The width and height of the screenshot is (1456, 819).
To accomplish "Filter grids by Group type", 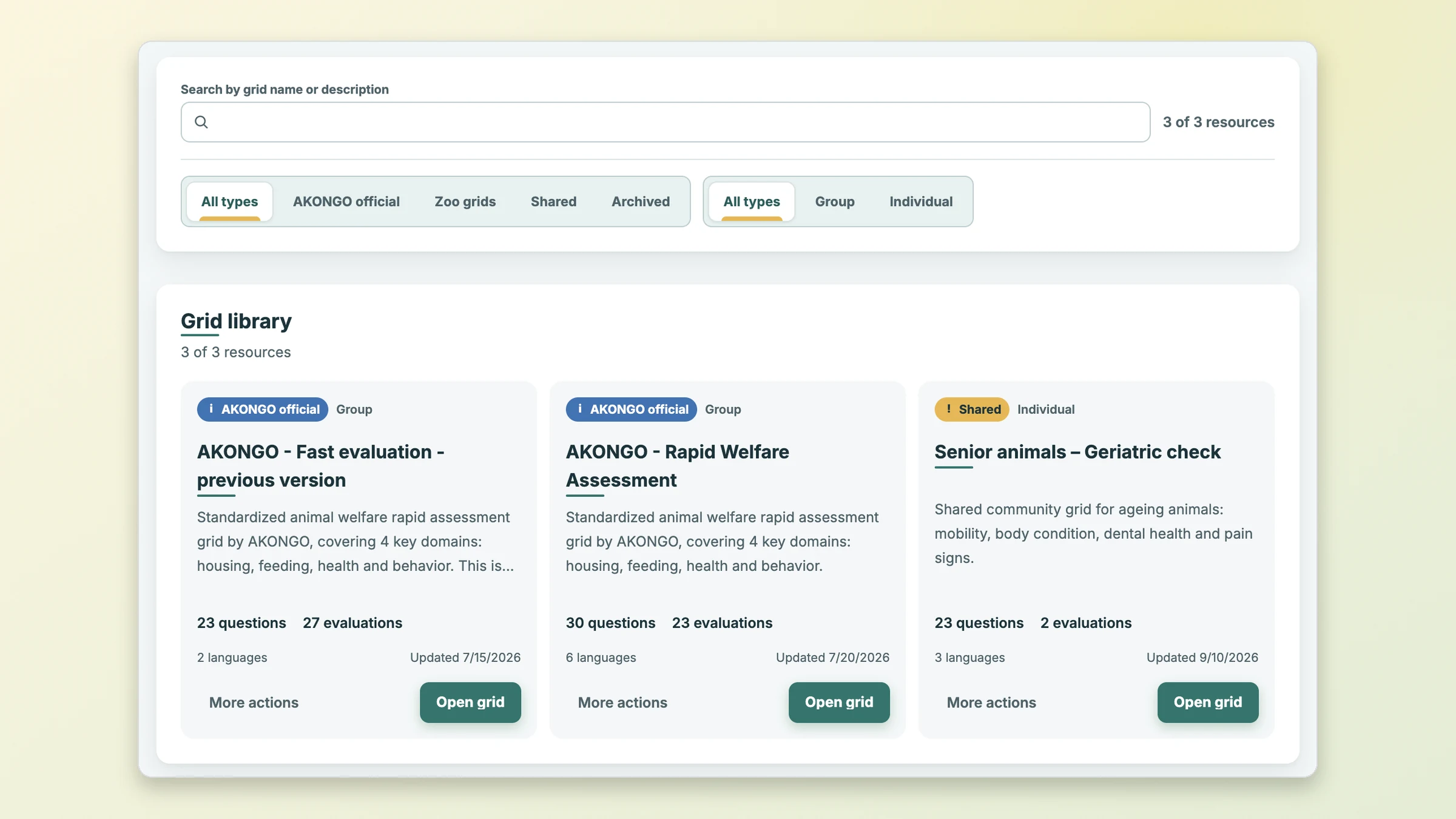I will click(x=834, y=201).
